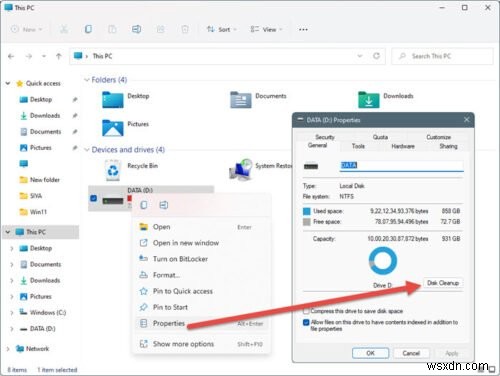Click the Network item in the sidebar

37,349
